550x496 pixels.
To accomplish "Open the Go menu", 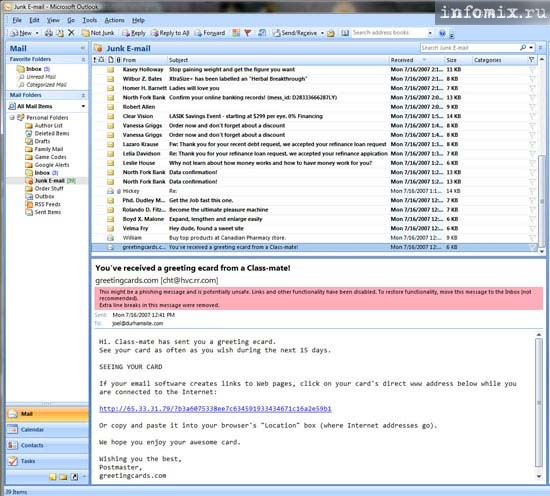I will click(71, 20).
